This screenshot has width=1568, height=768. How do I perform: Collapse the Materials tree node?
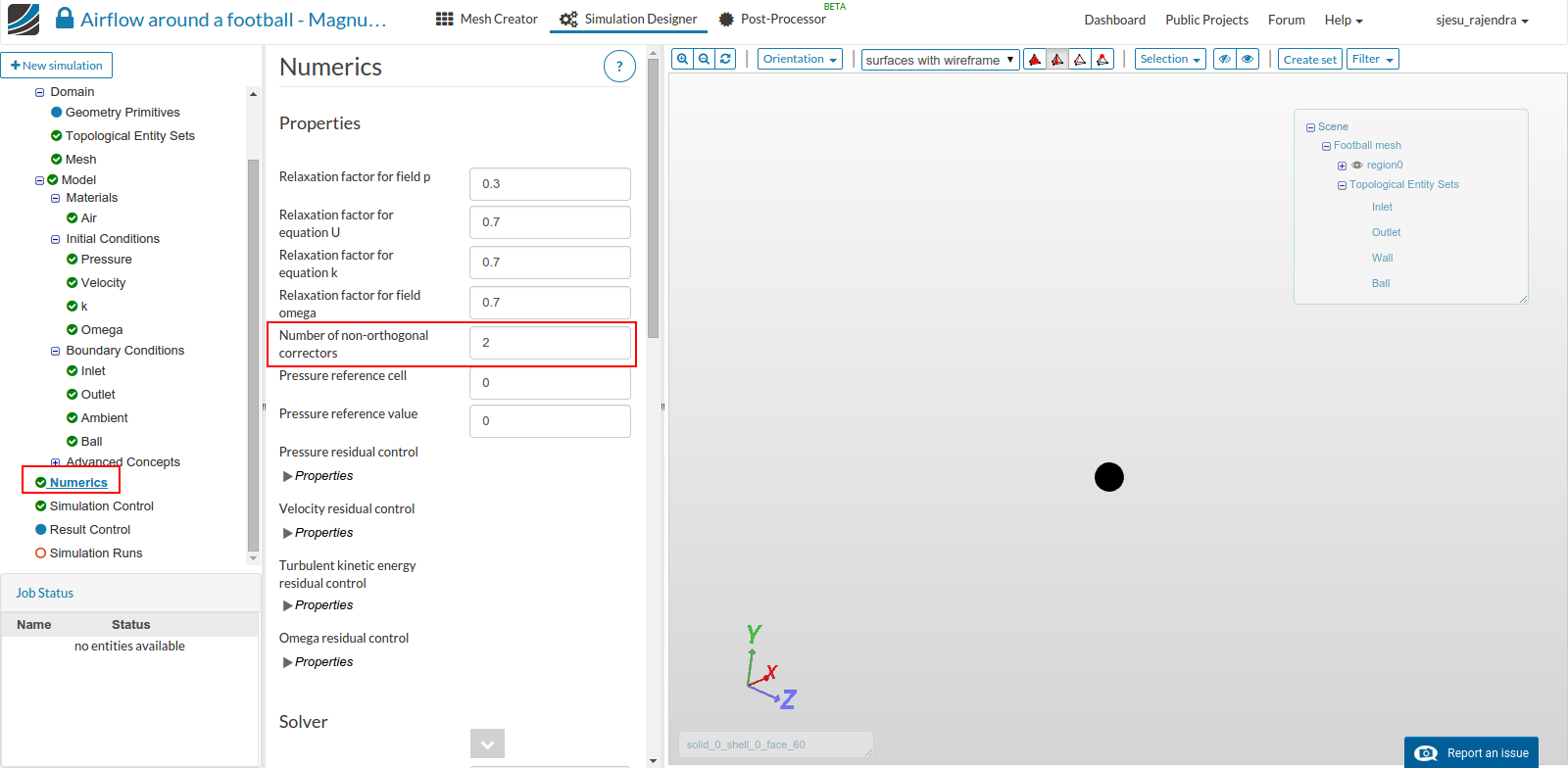coord(56,199)
